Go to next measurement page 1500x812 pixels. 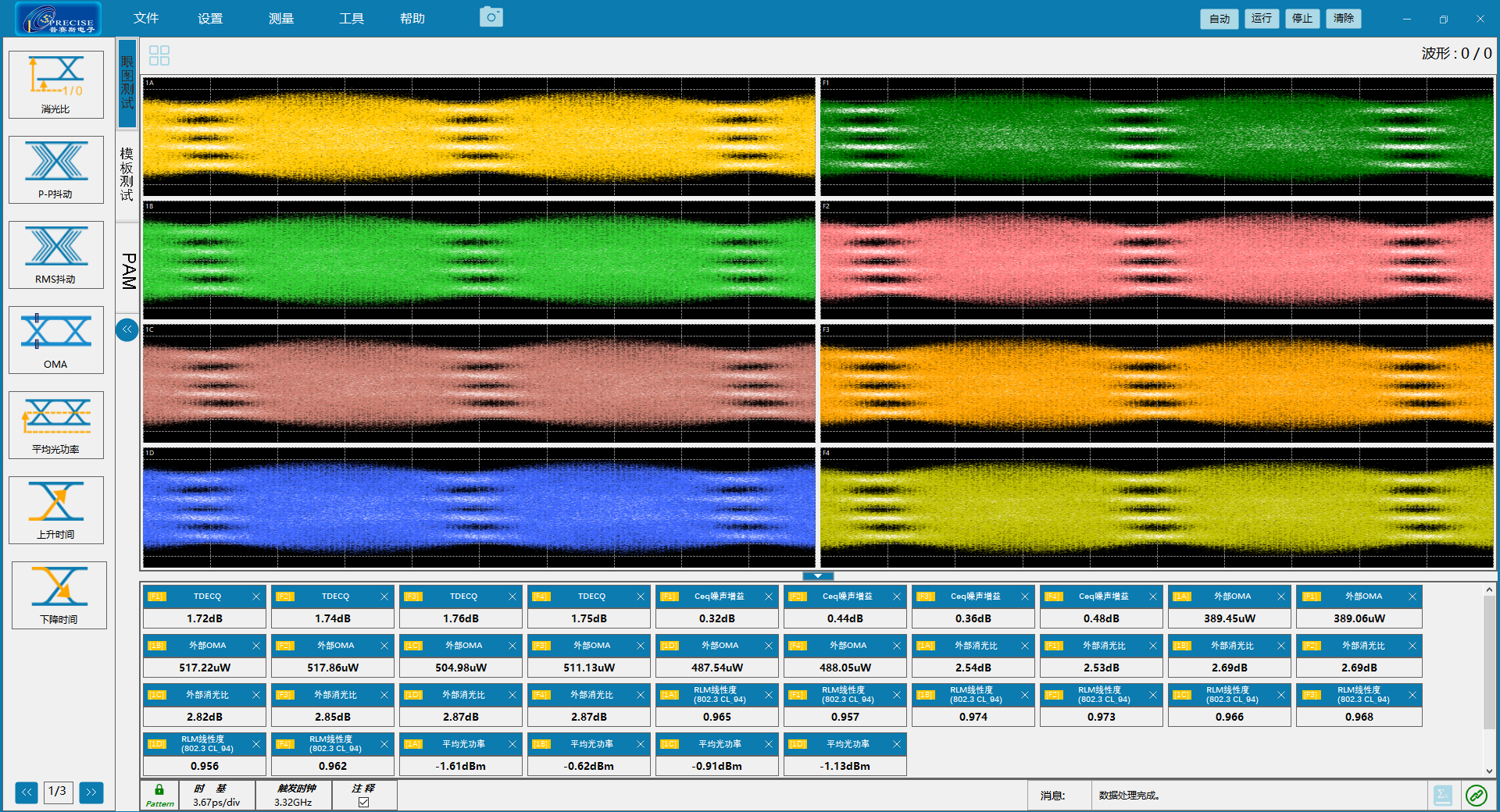[x=91, y=792]
